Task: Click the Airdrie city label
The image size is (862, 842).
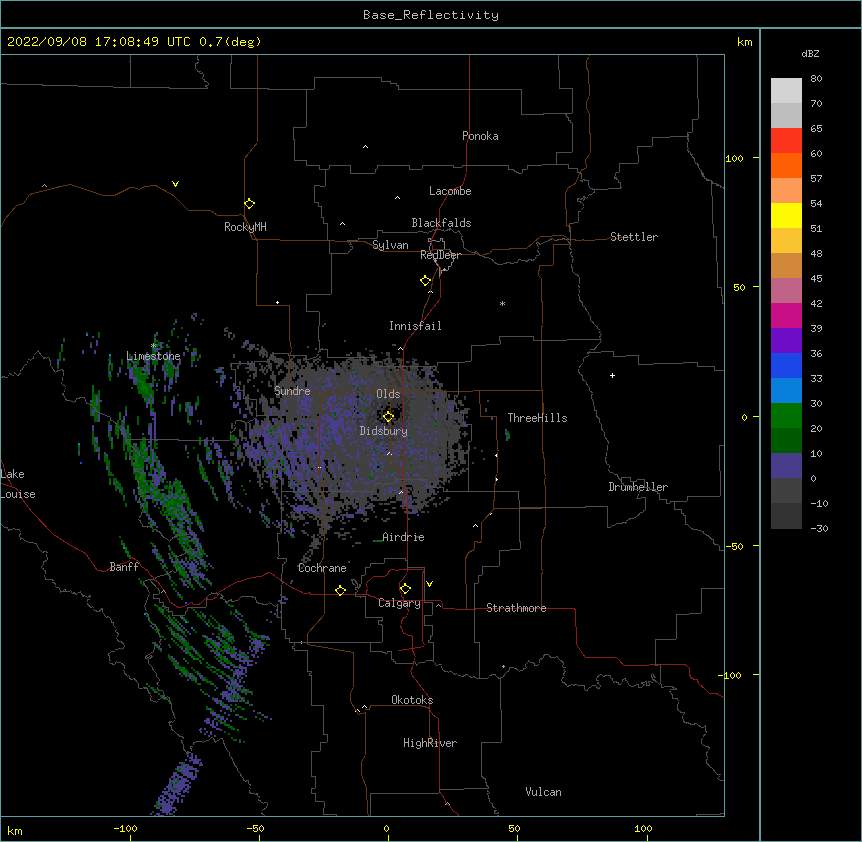Action: point(403,537)
